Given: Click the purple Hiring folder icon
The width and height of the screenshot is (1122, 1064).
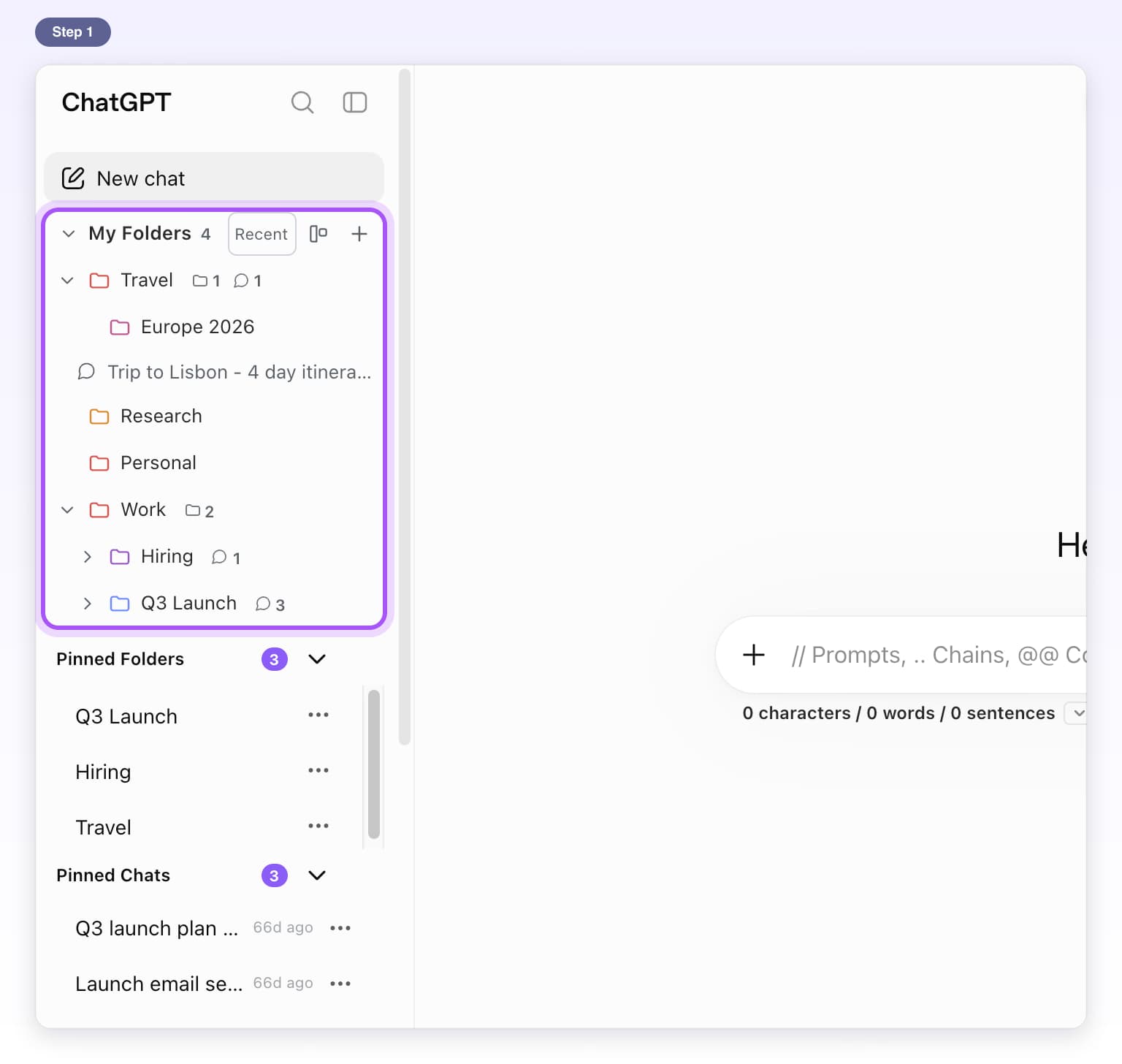Looking at the screenshot, I should click(120, 557).
